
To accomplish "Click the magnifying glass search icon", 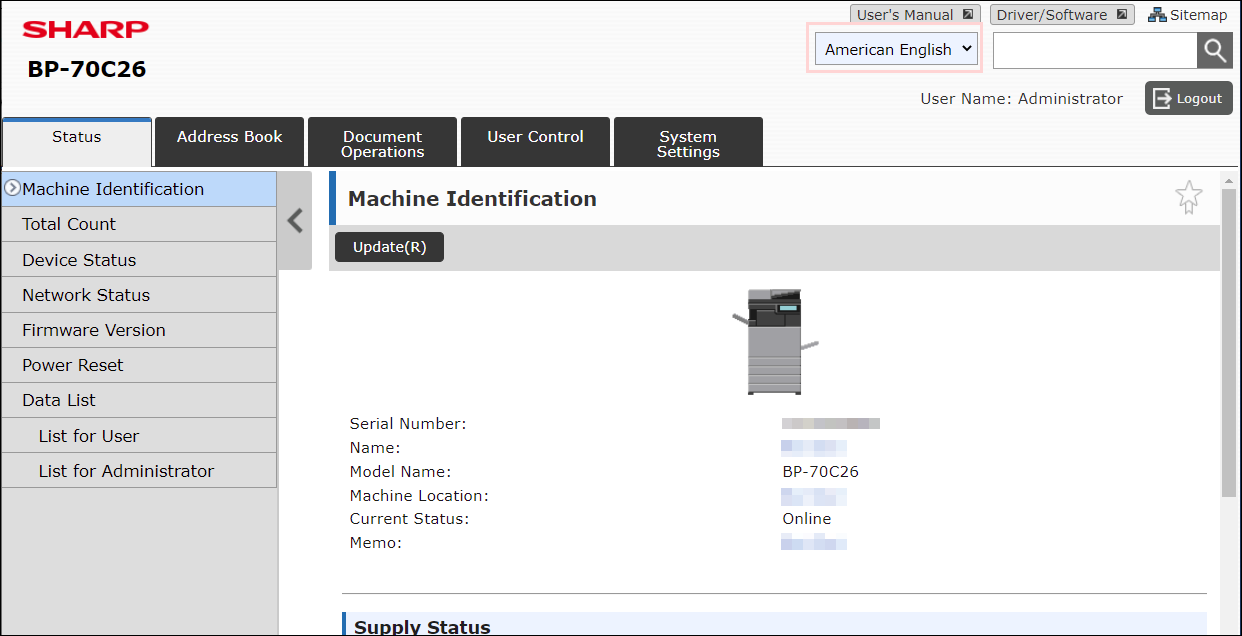I will coord(1215,50).
